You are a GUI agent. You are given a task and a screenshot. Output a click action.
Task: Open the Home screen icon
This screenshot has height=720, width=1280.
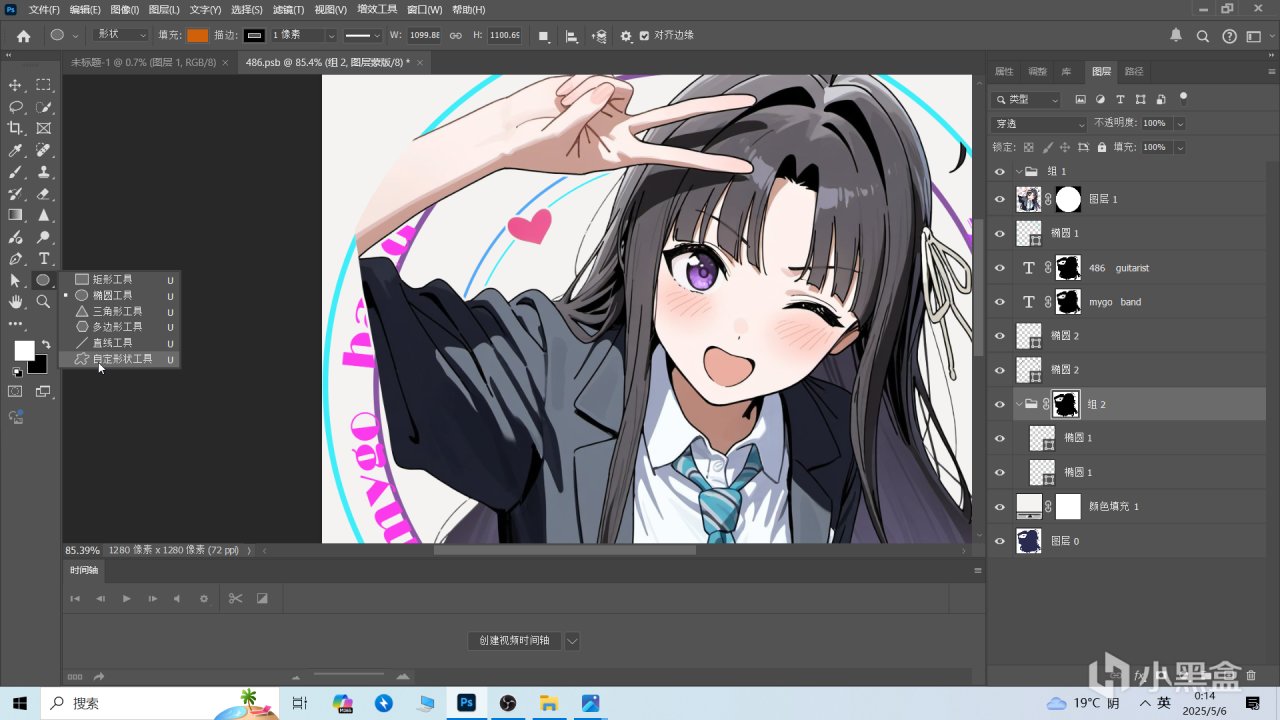[23, 36]
